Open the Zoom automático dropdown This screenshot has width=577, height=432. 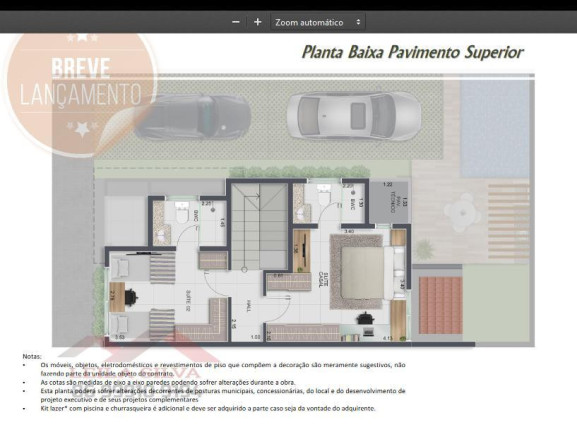click(318, 22)
